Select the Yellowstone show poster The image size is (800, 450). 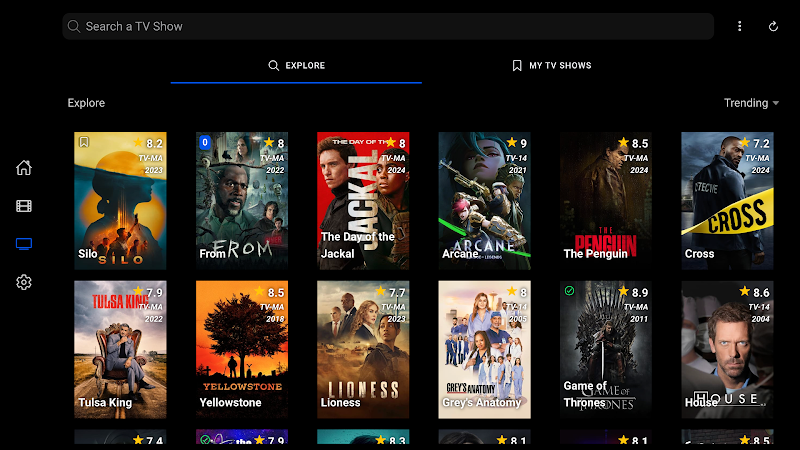(x=241, y=349)
